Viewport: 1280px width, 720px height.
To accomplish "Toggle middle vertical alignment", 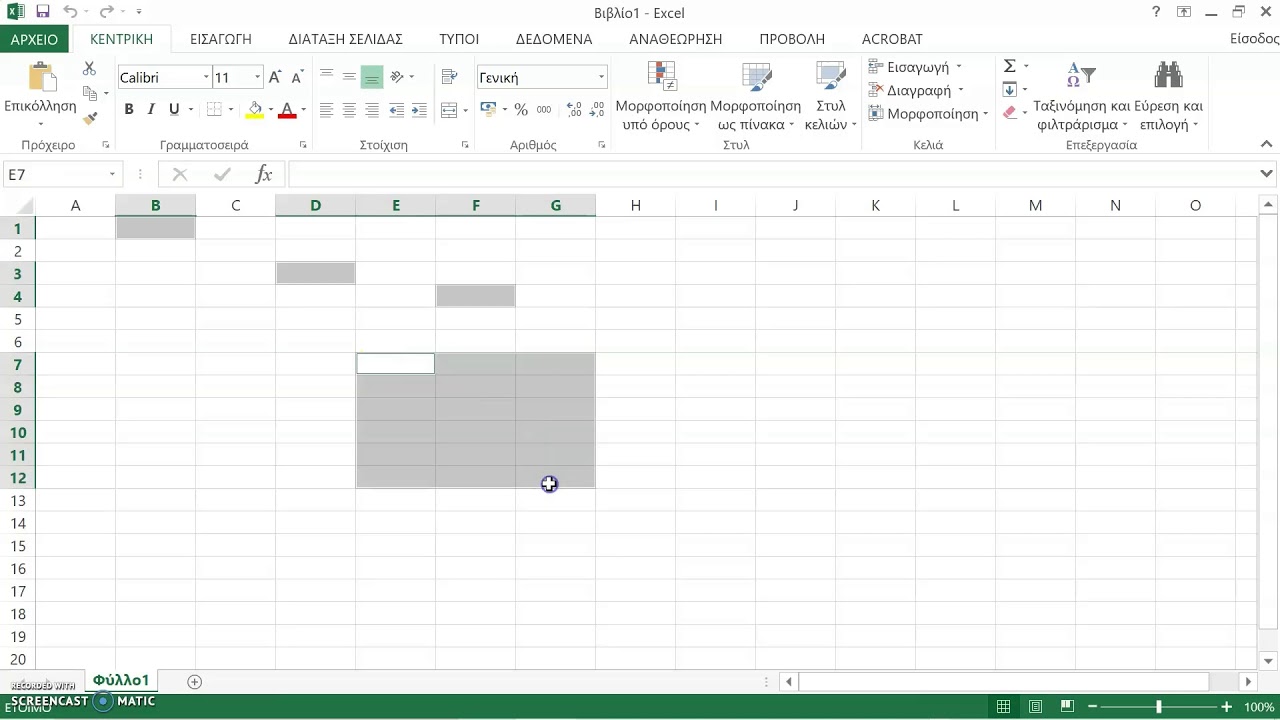I will 349,76.
